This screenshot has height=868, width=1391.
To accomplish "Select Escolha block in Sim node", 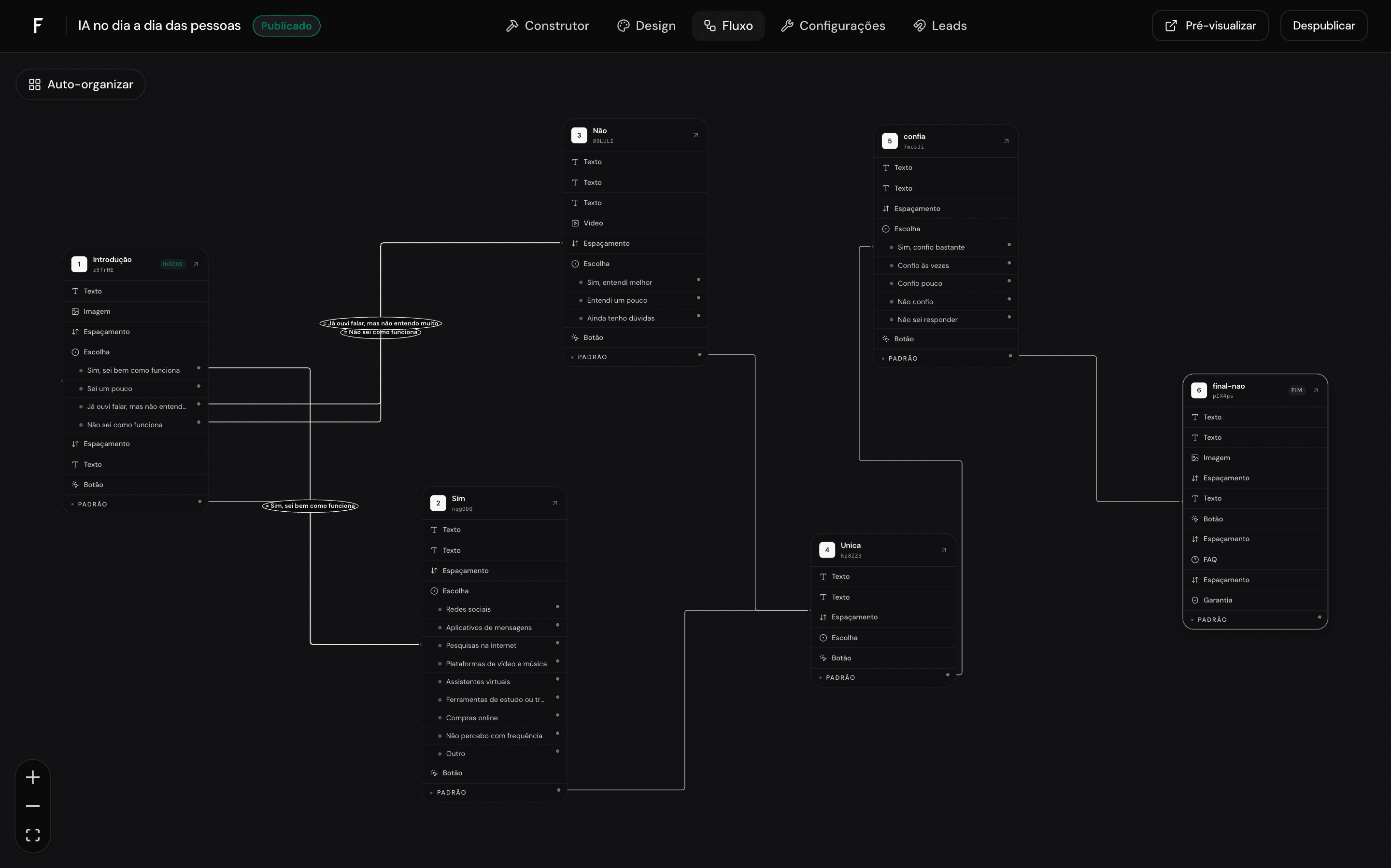I will (x=495, y=591).
